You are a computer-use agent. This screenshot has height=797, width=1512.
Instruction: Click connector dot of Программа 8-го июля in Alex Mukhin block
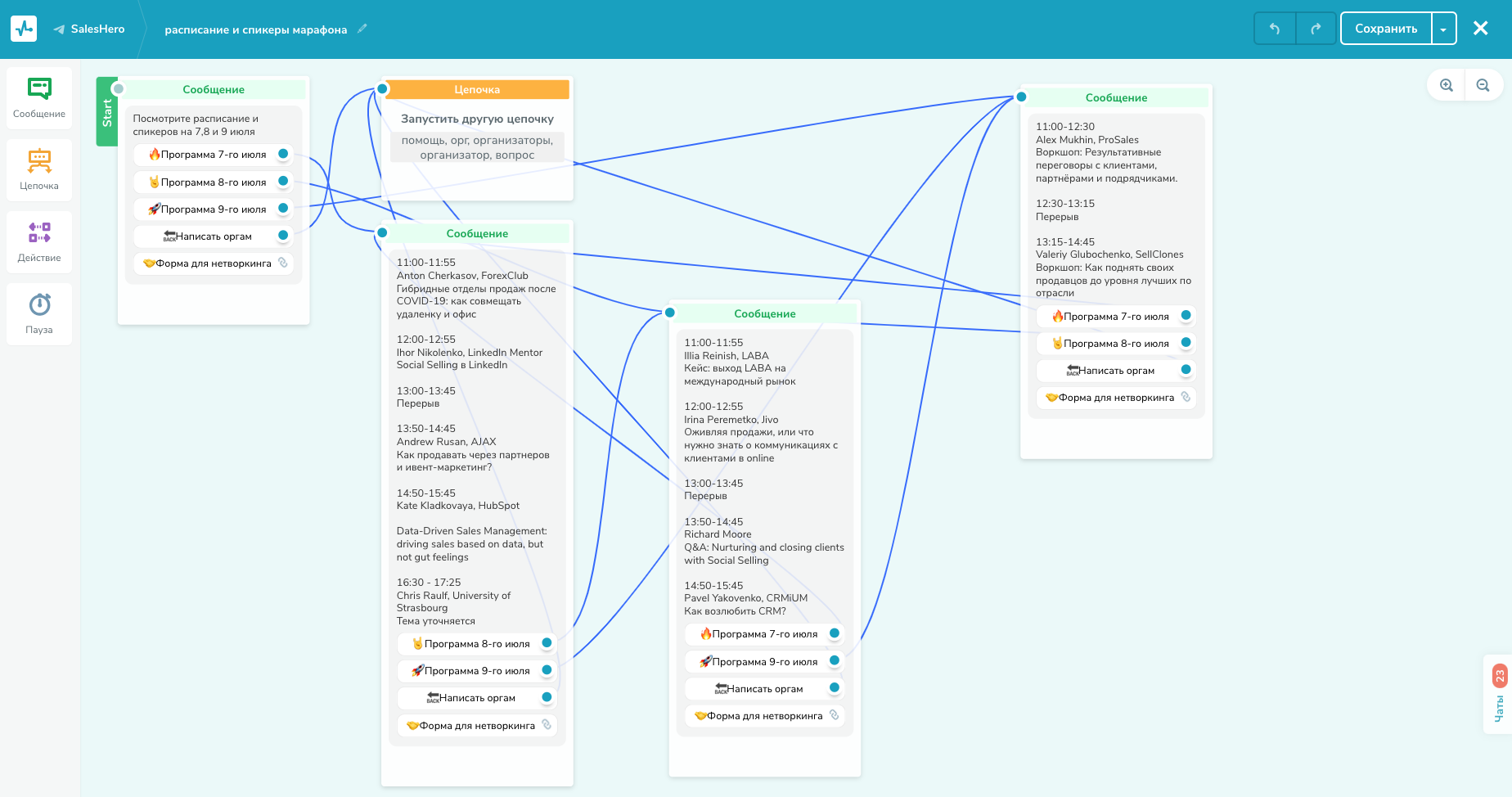(x=1186, y=342)
